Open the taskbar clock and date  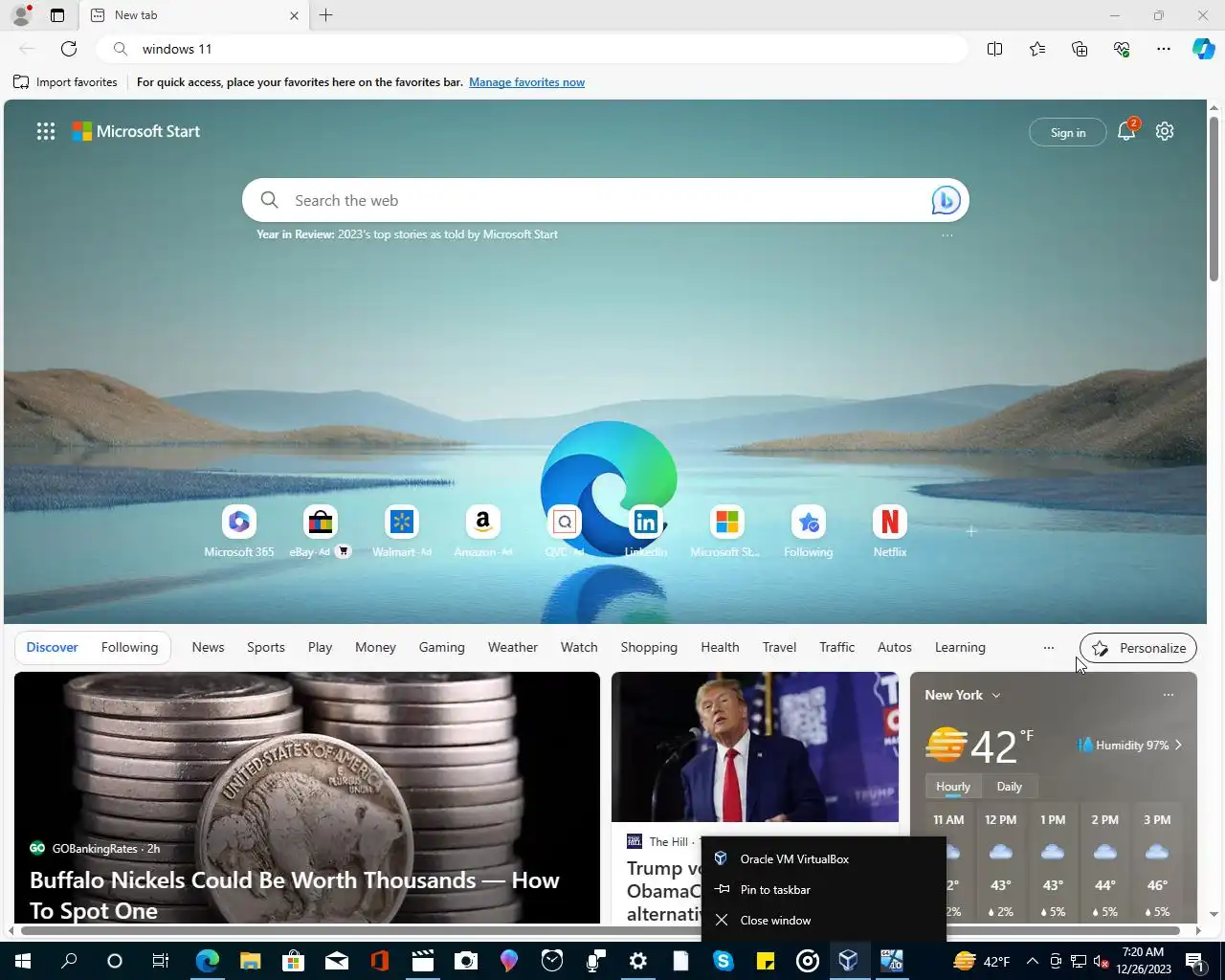pos(1143,961)
